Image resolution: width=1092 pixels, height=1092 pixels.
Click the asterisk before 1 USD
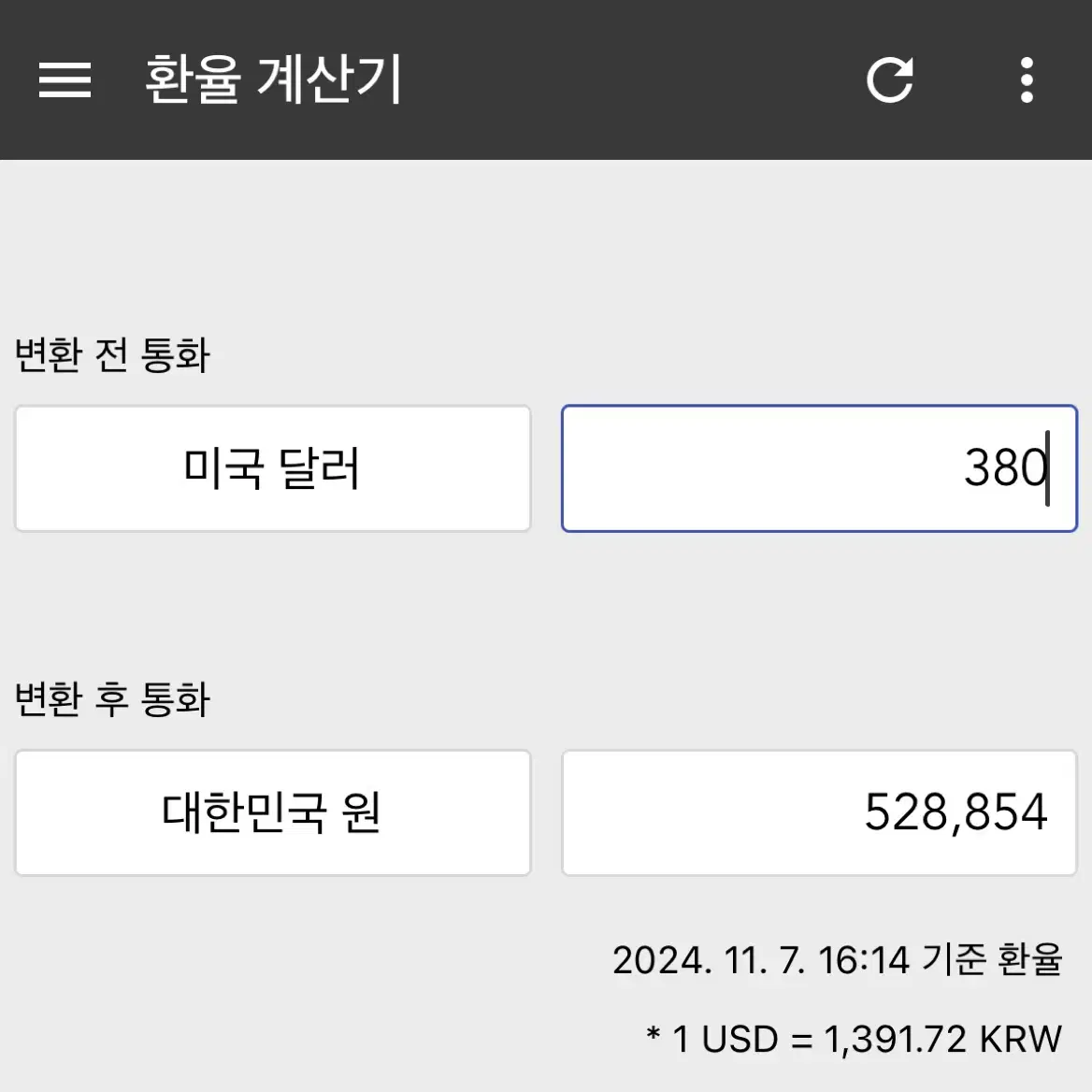[x=654, y=1034]
